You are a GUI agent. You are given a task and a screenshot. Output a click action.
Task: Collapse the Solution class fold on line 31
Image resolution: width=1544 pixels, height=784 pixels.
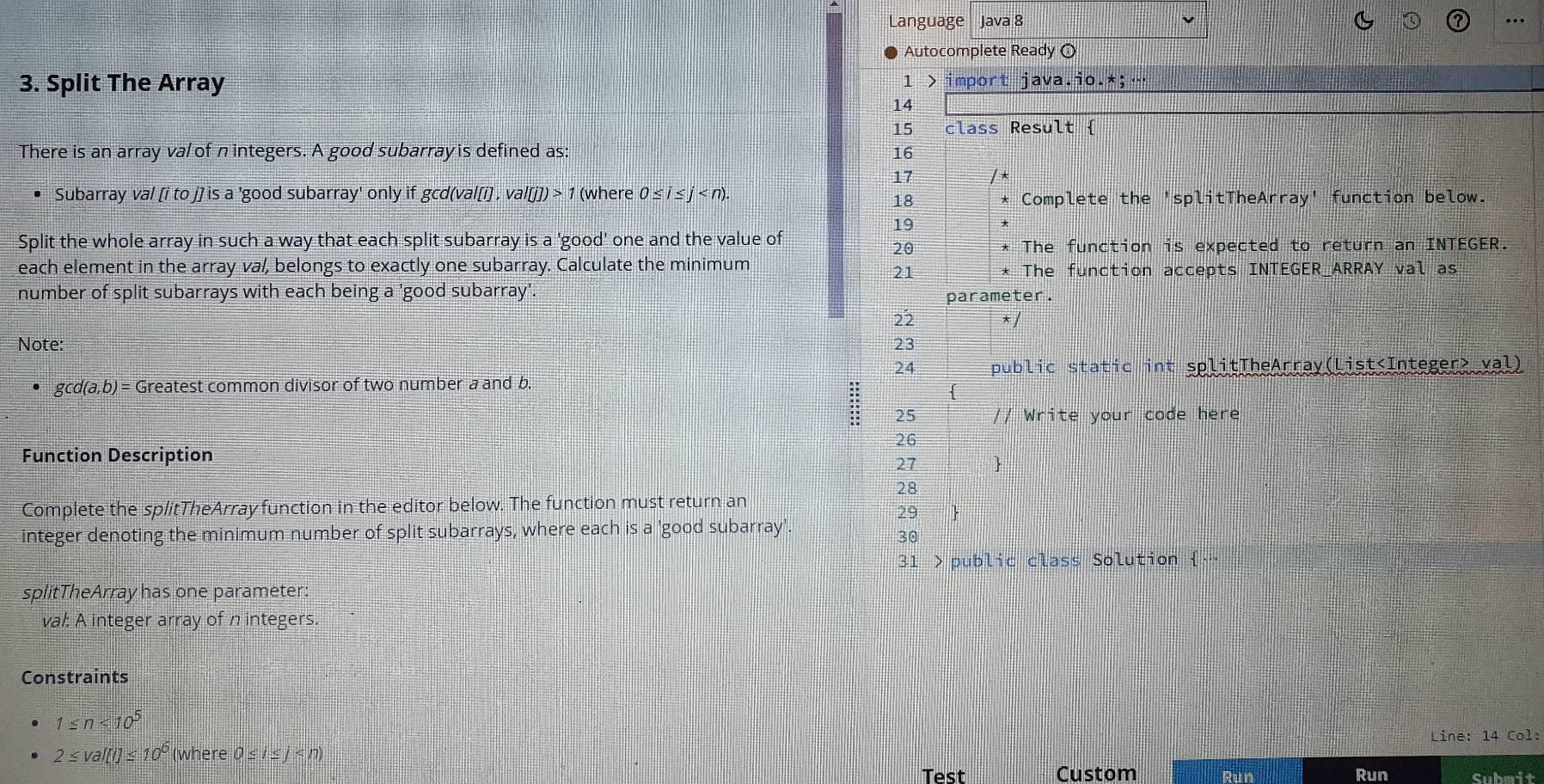[x=938, y=559]
